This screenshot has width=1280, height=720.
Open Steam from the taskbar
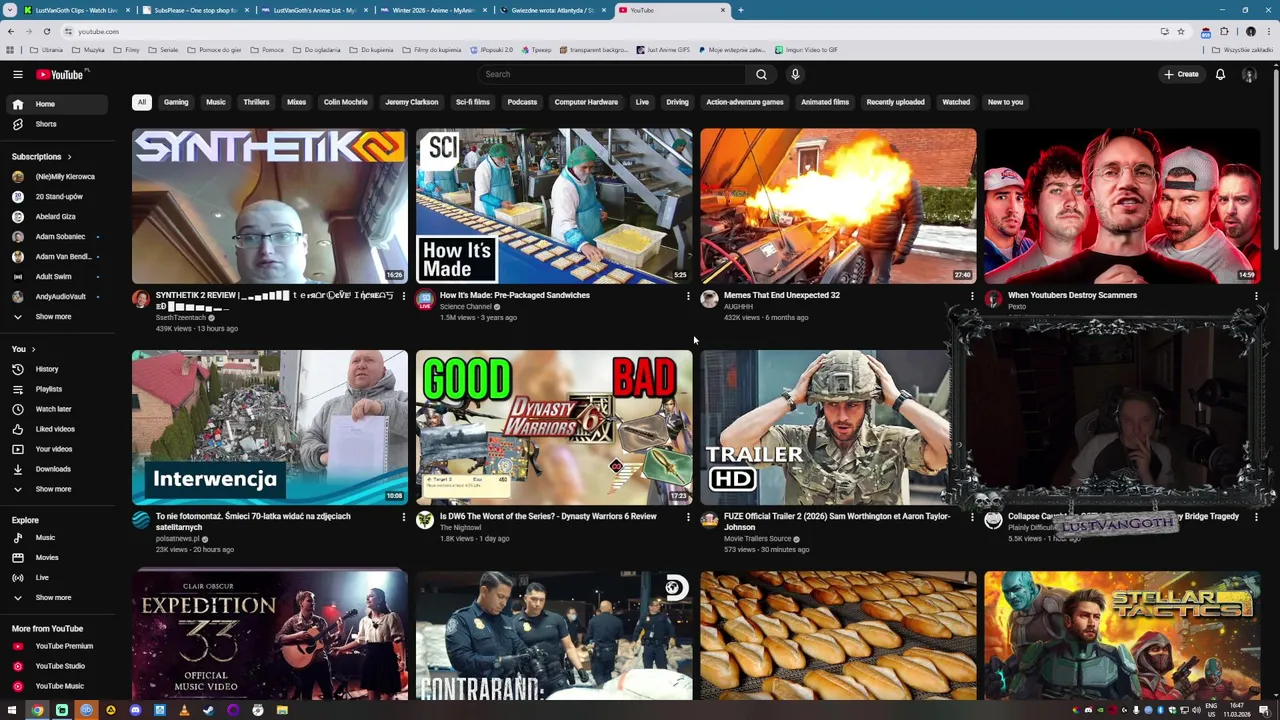pos(208,710)
